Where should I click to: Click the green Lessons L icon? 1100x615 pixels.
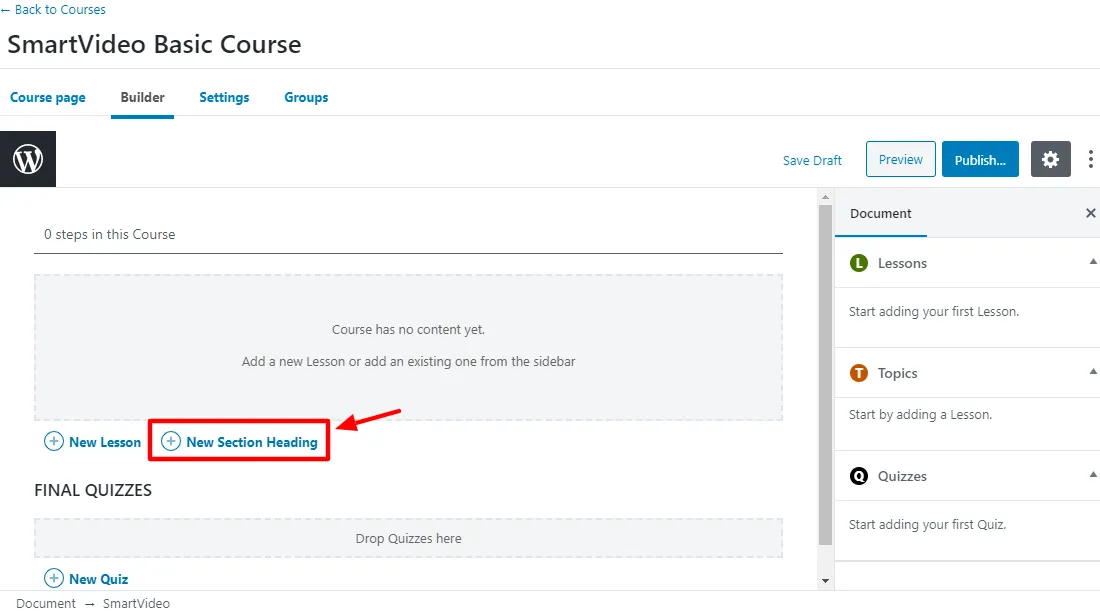859,263
